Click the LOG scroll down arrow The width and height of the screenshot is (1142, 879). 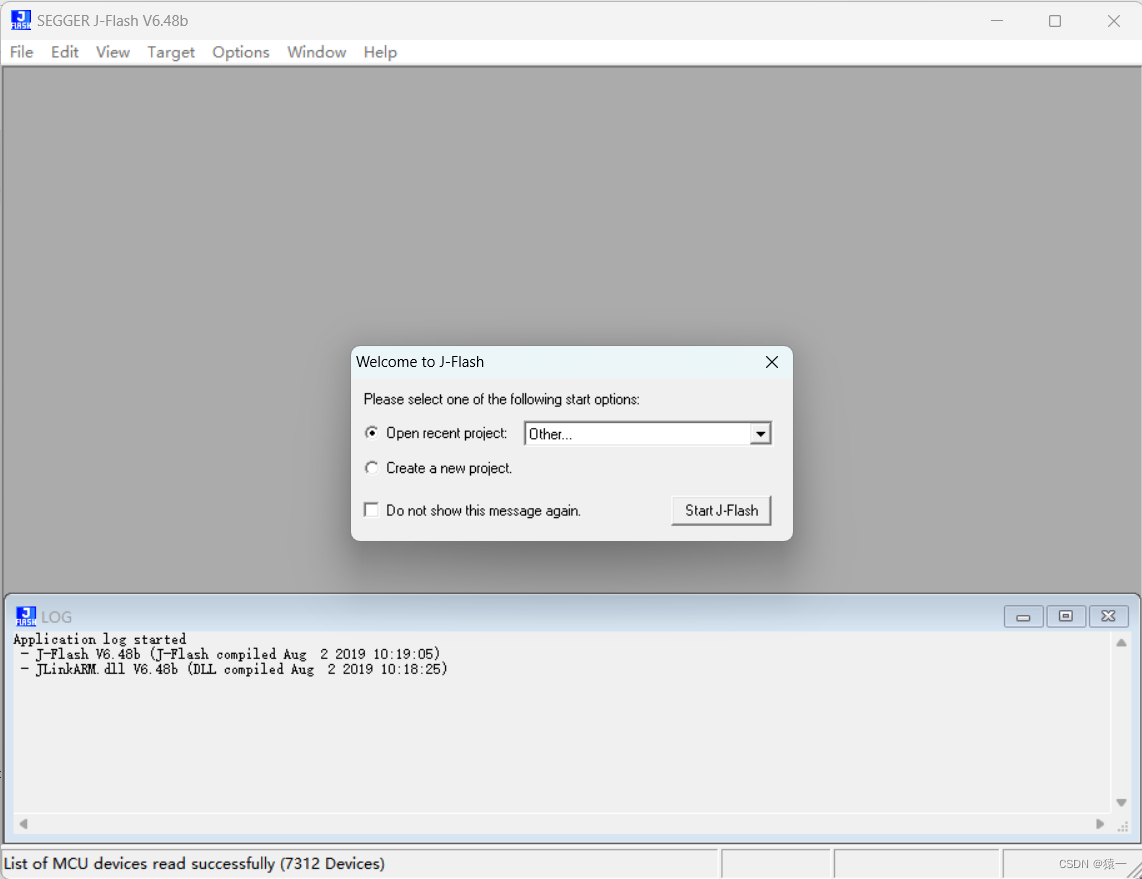click(1122, 803)
